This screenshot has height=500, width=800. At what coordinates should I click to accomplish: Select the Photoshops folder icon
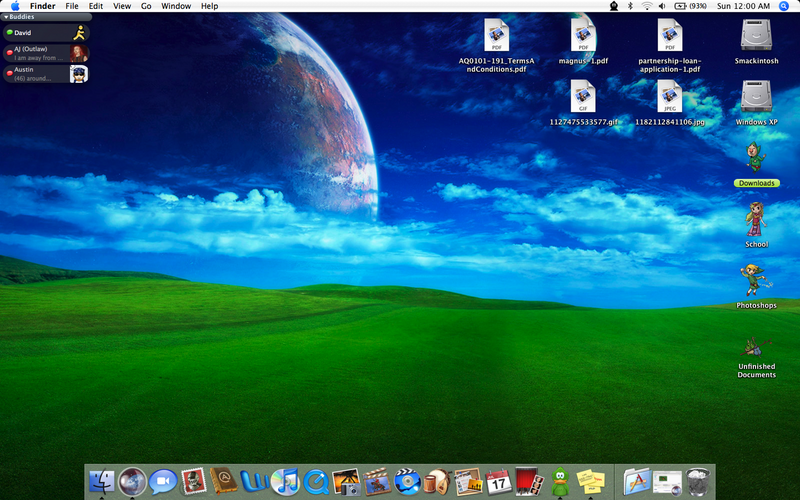coord(756,280)
